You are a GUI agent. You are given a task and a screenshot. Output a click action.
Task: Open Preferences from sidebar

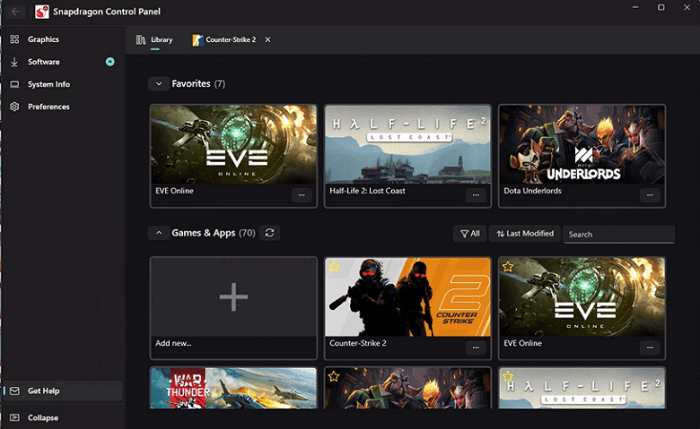pyautogui.click(x=48, y=106)
